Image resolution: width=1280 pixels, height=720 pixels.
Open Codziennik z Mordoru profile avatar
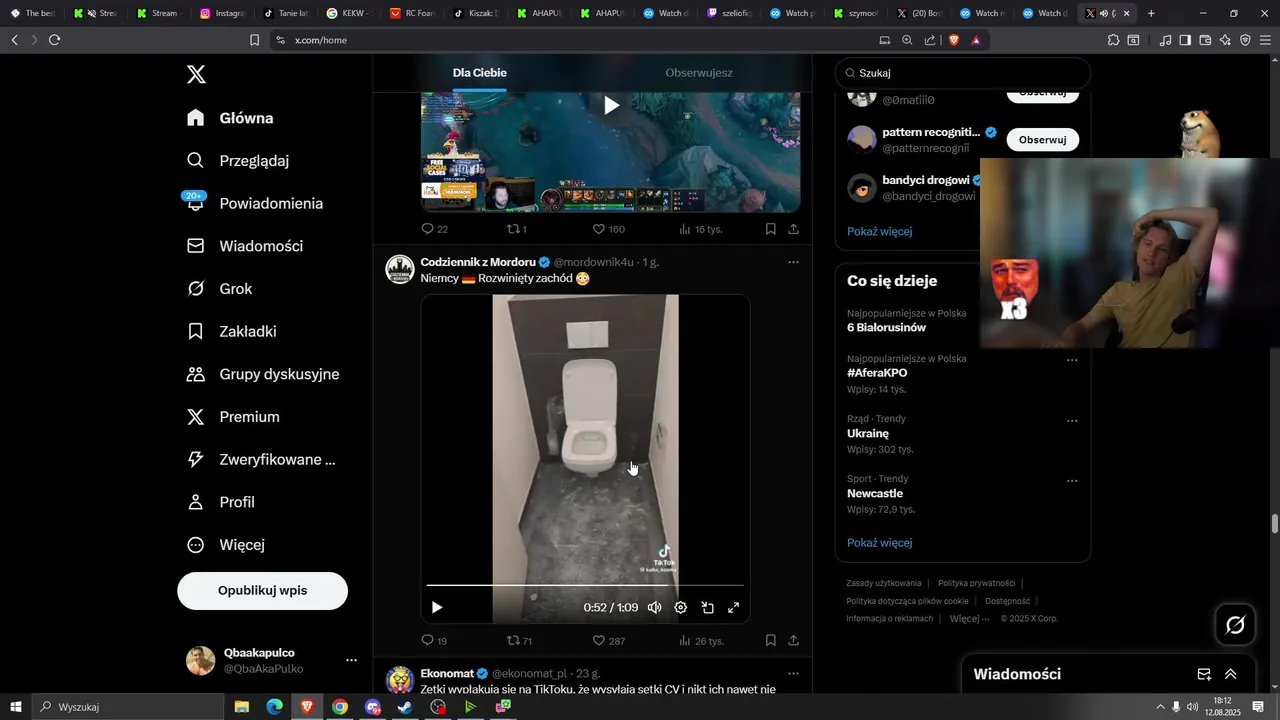click(x=400, y=269)
